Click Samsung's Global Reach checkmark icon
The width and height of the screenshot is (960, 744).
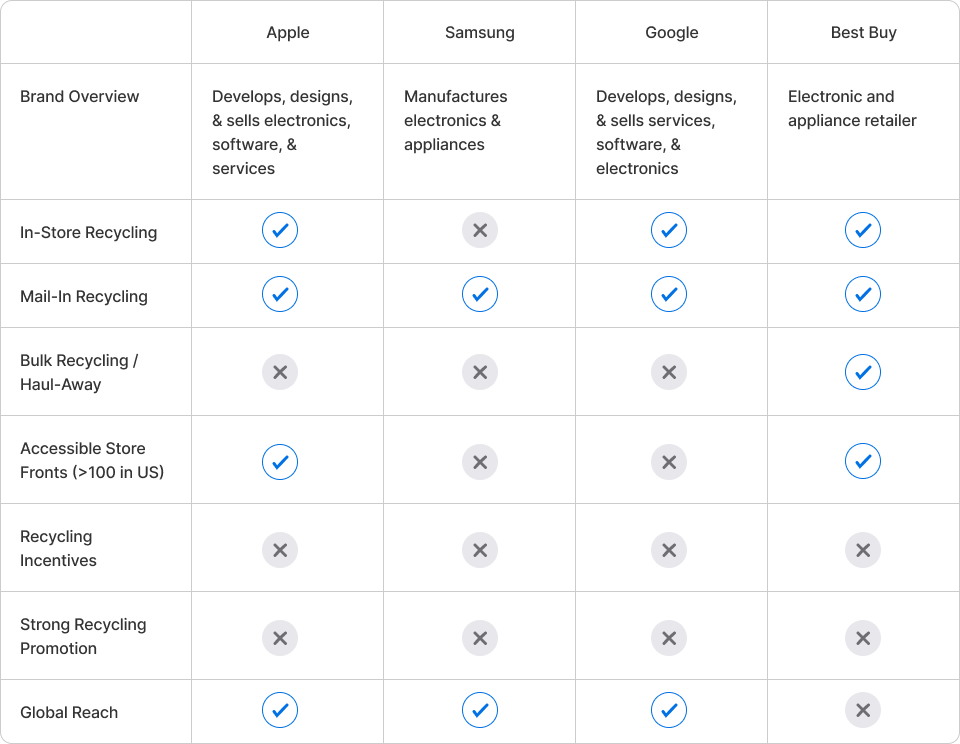(x=480, y=710)
